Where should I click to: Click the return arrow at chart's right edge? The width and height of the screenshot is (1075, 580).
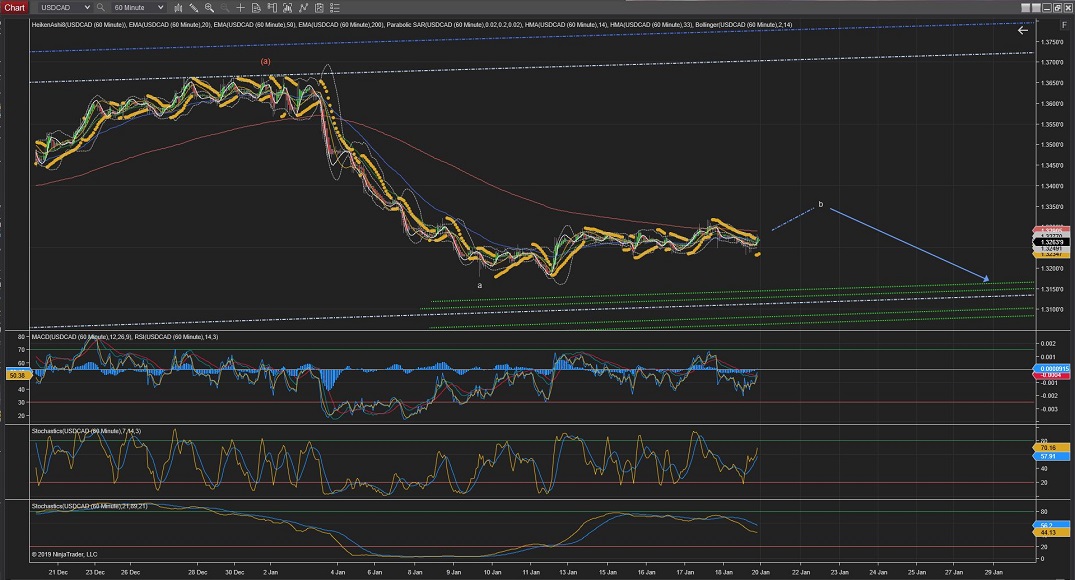coord(1023,30)
